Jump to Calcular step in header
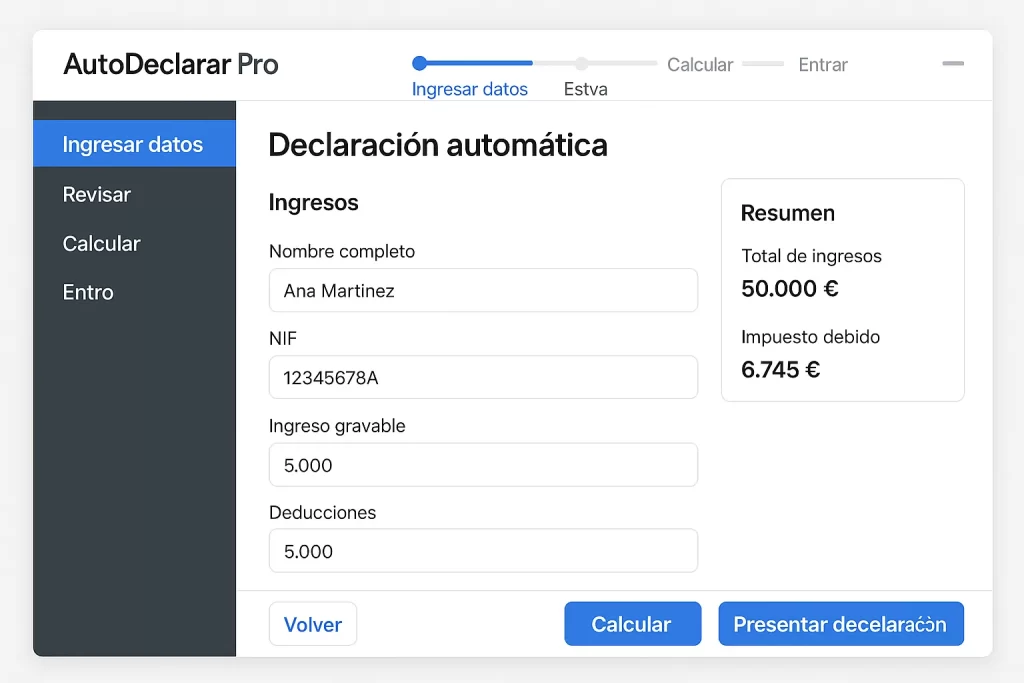 [x=700, y=65]
